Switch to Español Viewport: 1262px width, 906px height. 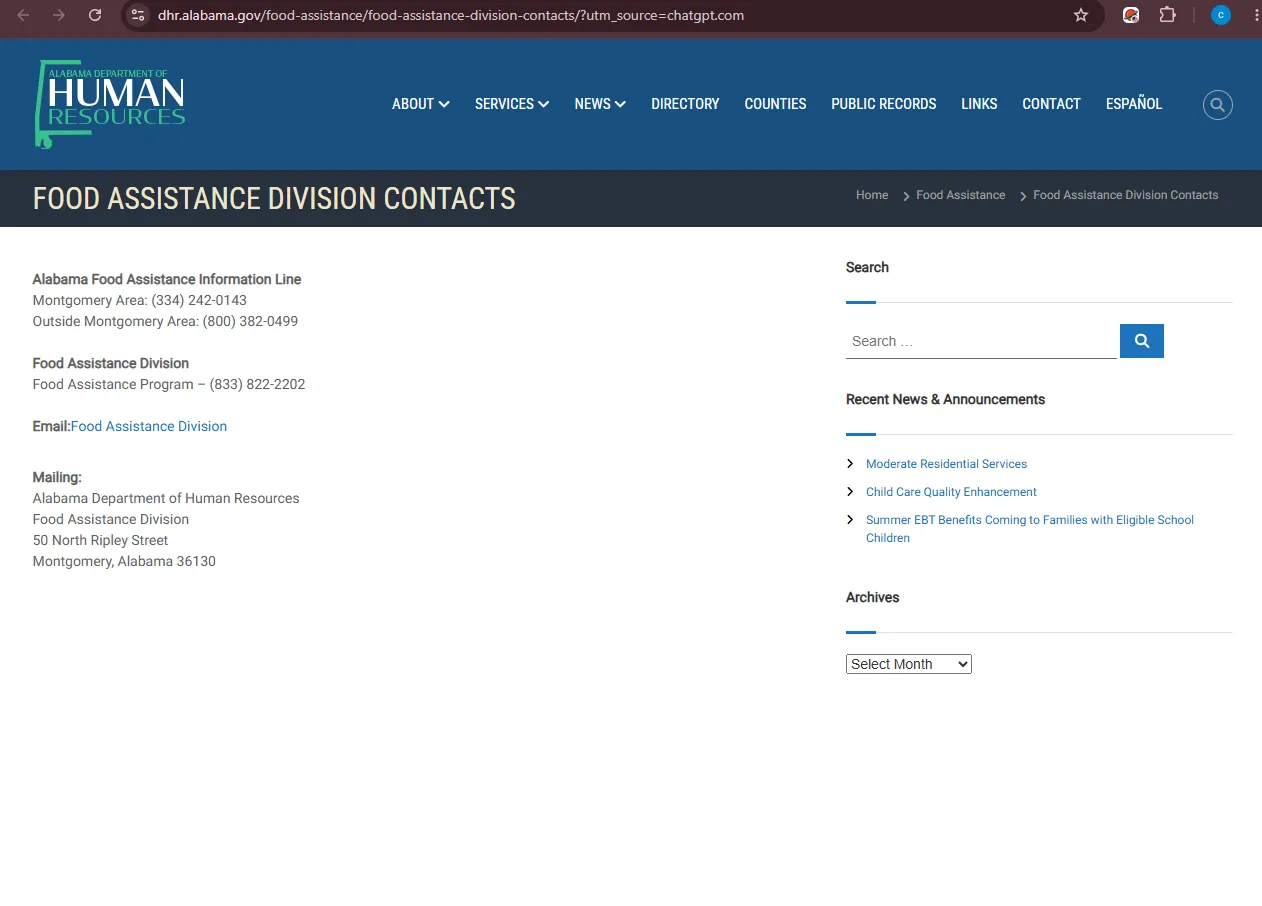tap(1134, 104)
